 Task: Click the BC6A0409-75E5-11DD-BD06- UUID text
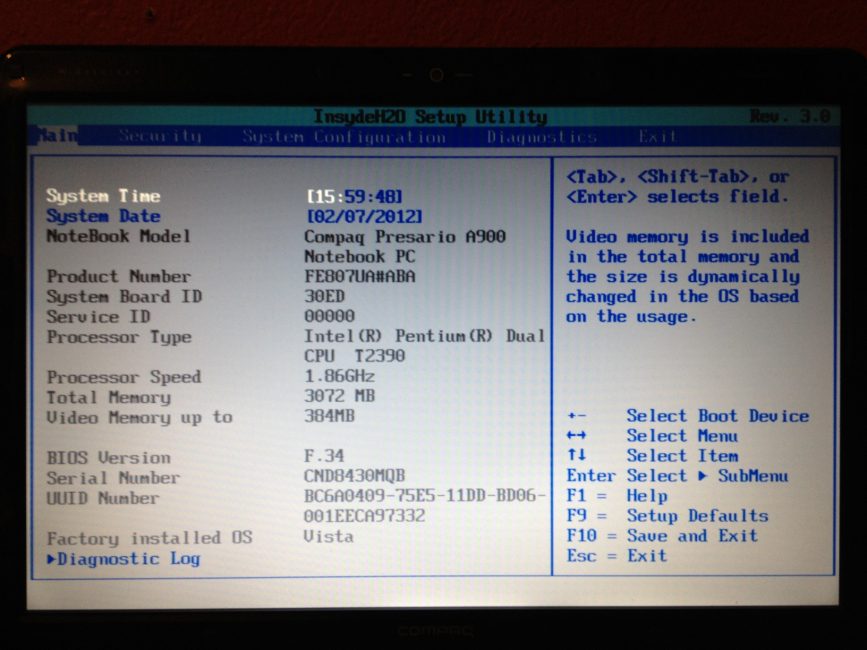(x=425, y=495)
